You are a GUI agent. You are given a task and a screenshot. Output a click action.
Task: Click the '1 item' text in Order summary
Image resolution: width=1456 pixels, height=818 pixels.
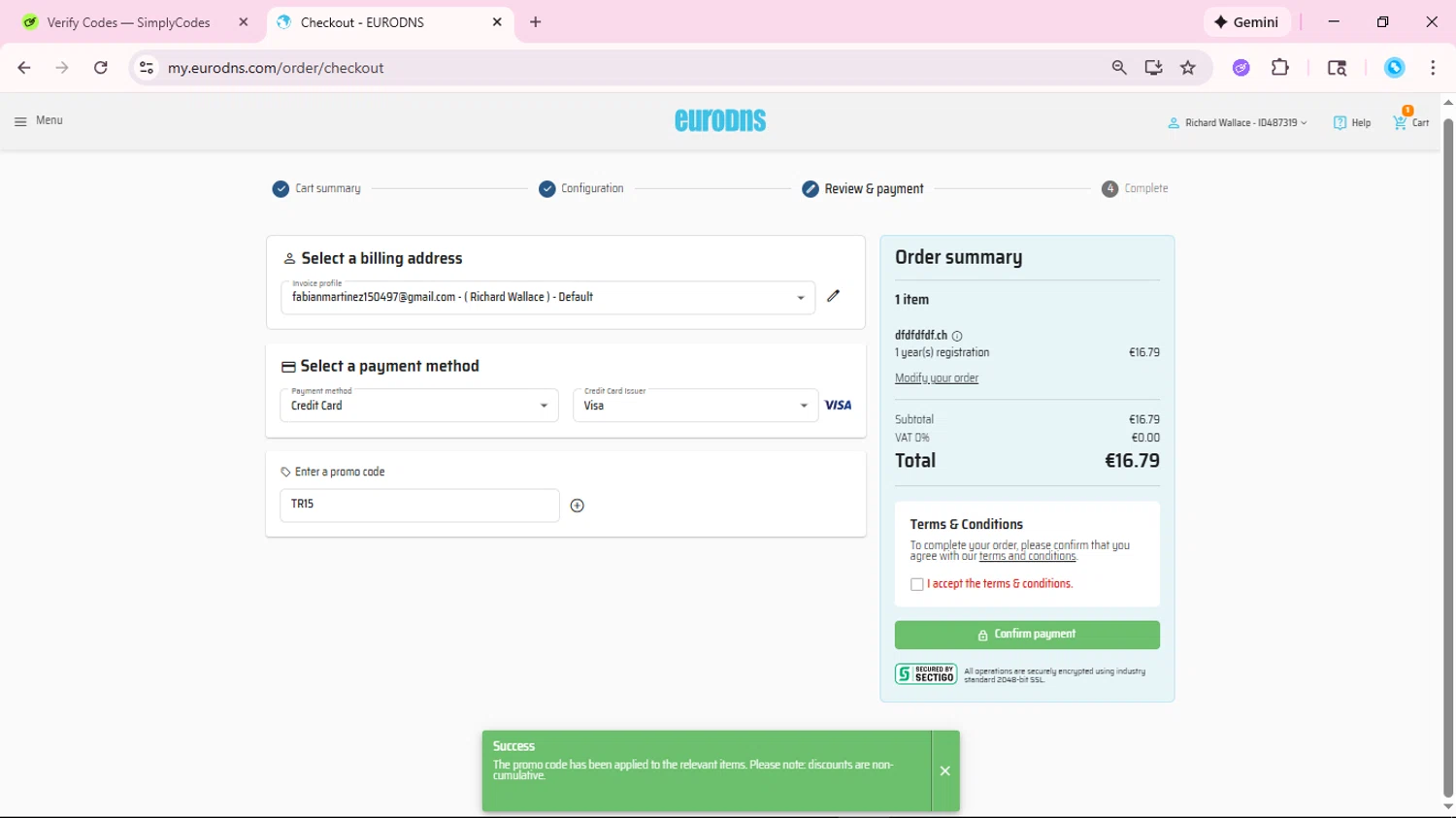(x=912, y=300)
